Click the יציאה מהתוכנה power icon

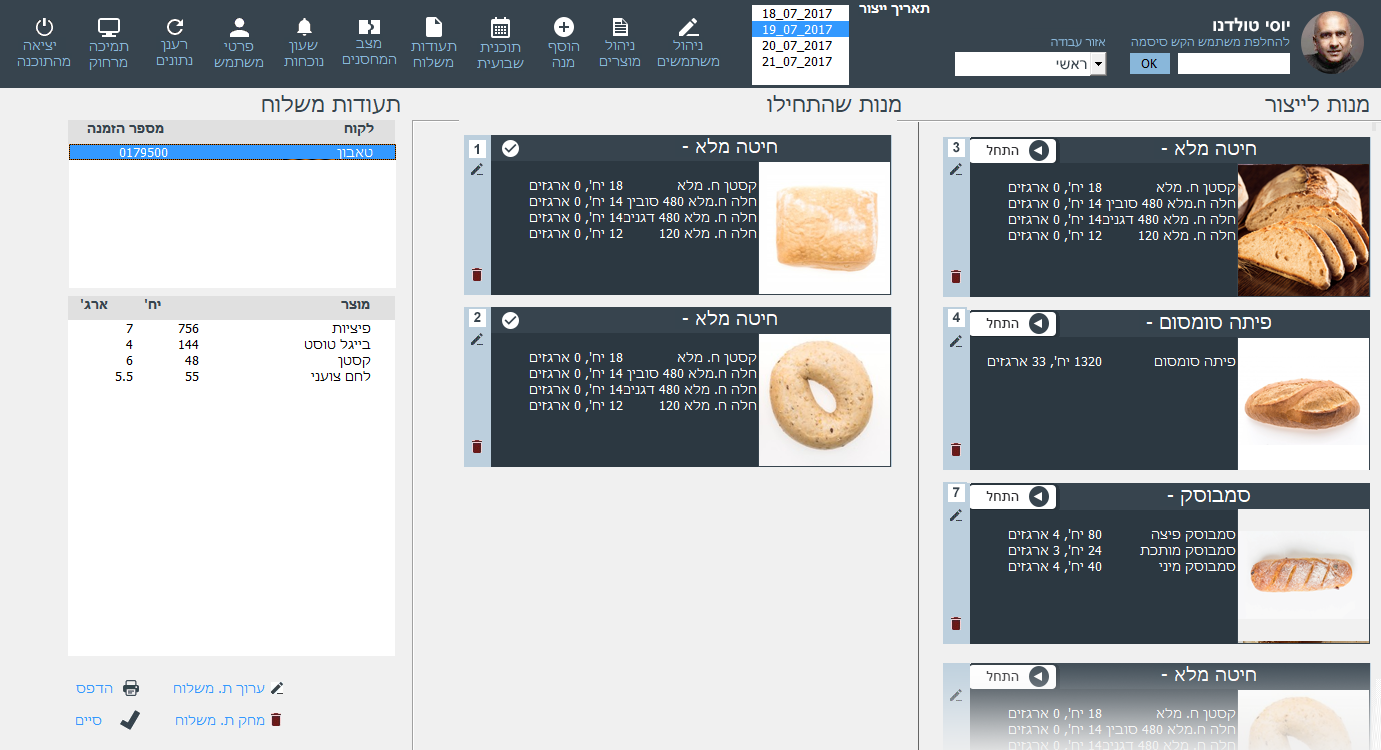pyautogui.click(x=44, y=28)
